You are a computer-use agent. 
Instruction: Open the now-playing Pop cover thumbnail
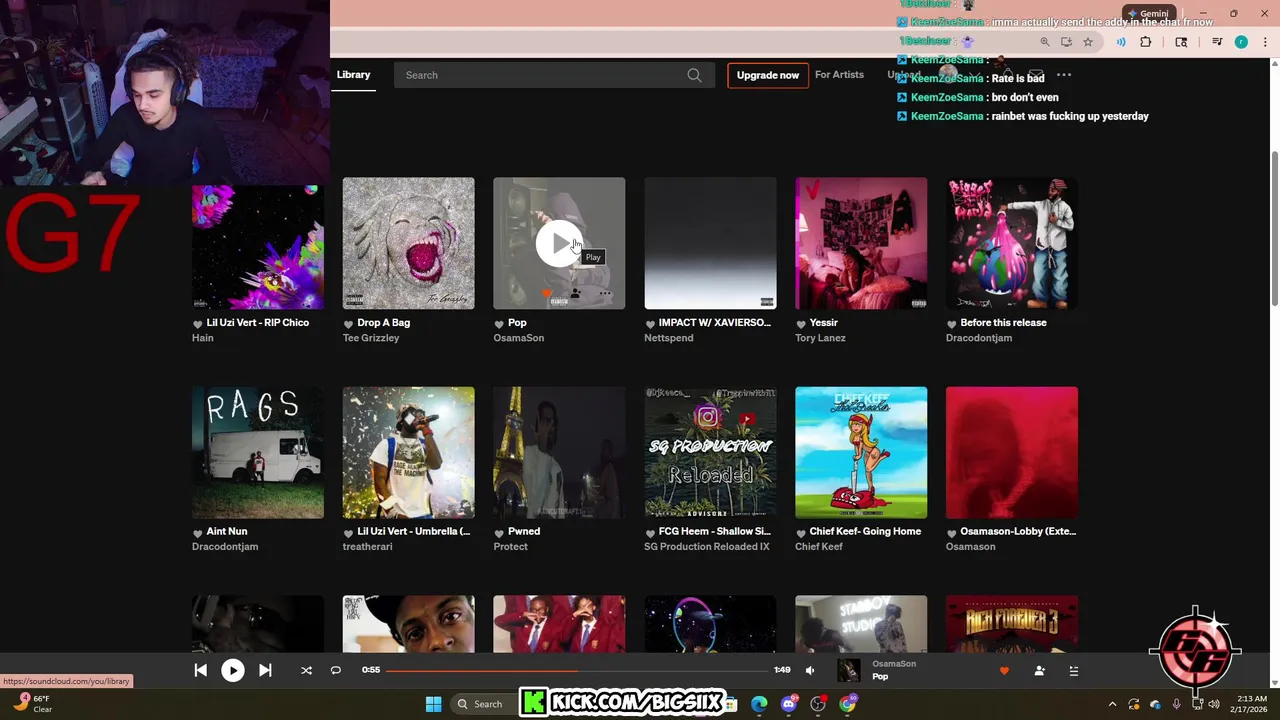(849, 671)
